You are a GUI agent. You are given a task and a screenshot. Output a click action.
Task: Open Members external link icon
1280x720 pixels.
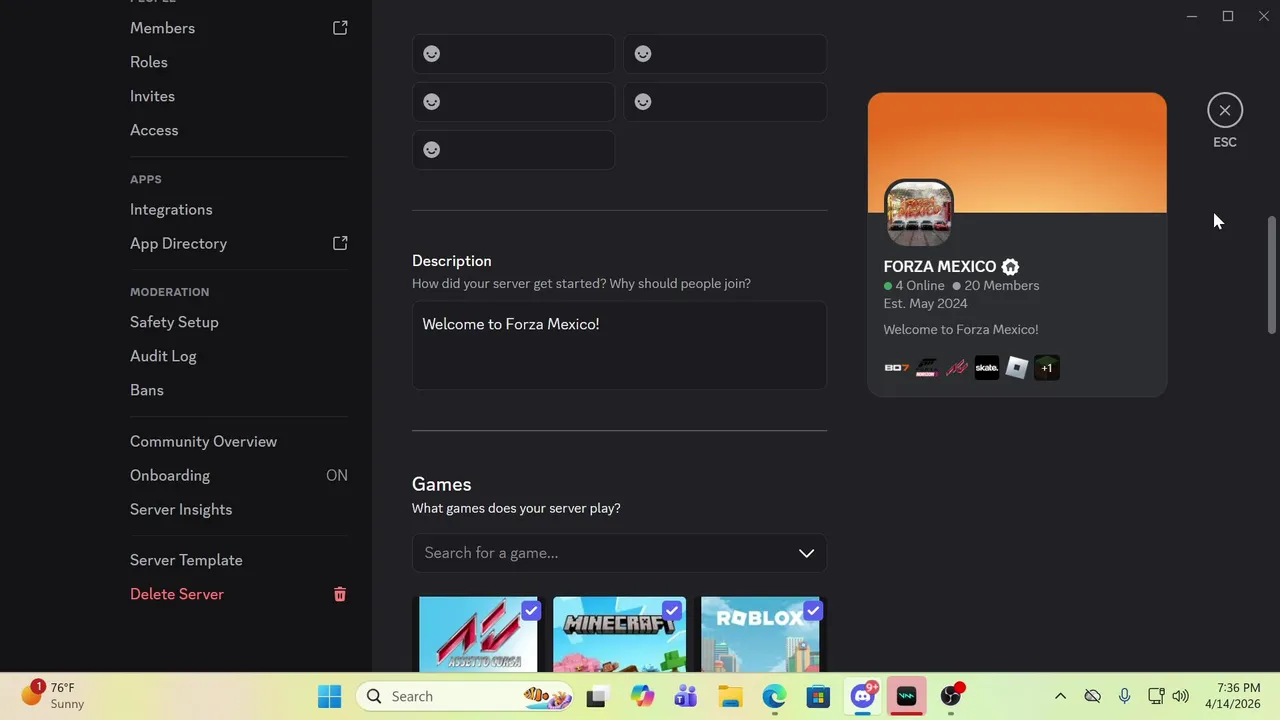tap(340, 28)
